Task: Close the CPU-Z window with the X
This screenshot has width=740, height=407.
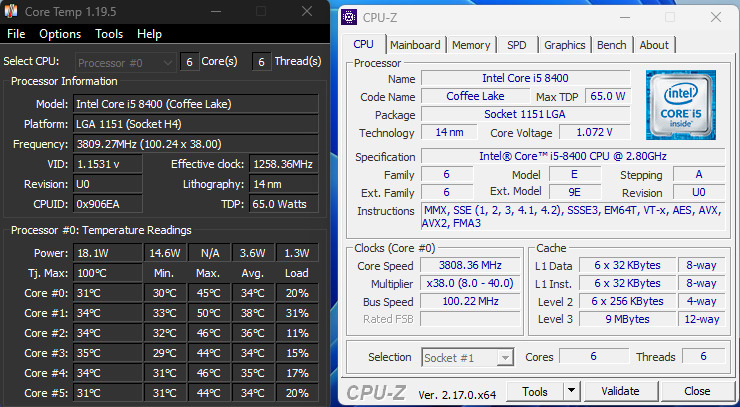Action: (x=716, y=17)
